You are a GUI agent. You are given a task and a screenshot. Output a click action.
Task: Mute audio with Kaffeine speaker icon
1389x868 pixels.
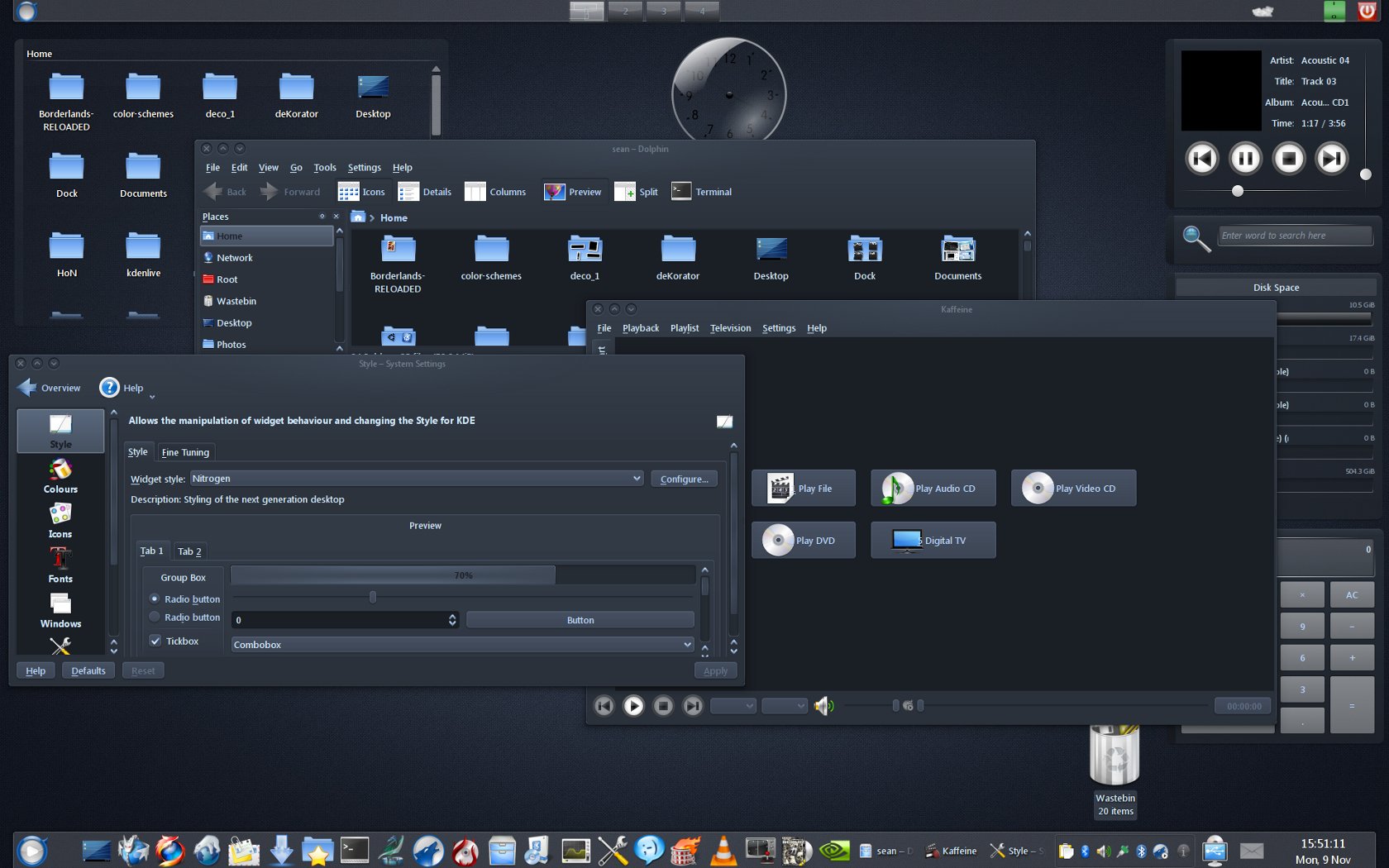pos(823,706)
